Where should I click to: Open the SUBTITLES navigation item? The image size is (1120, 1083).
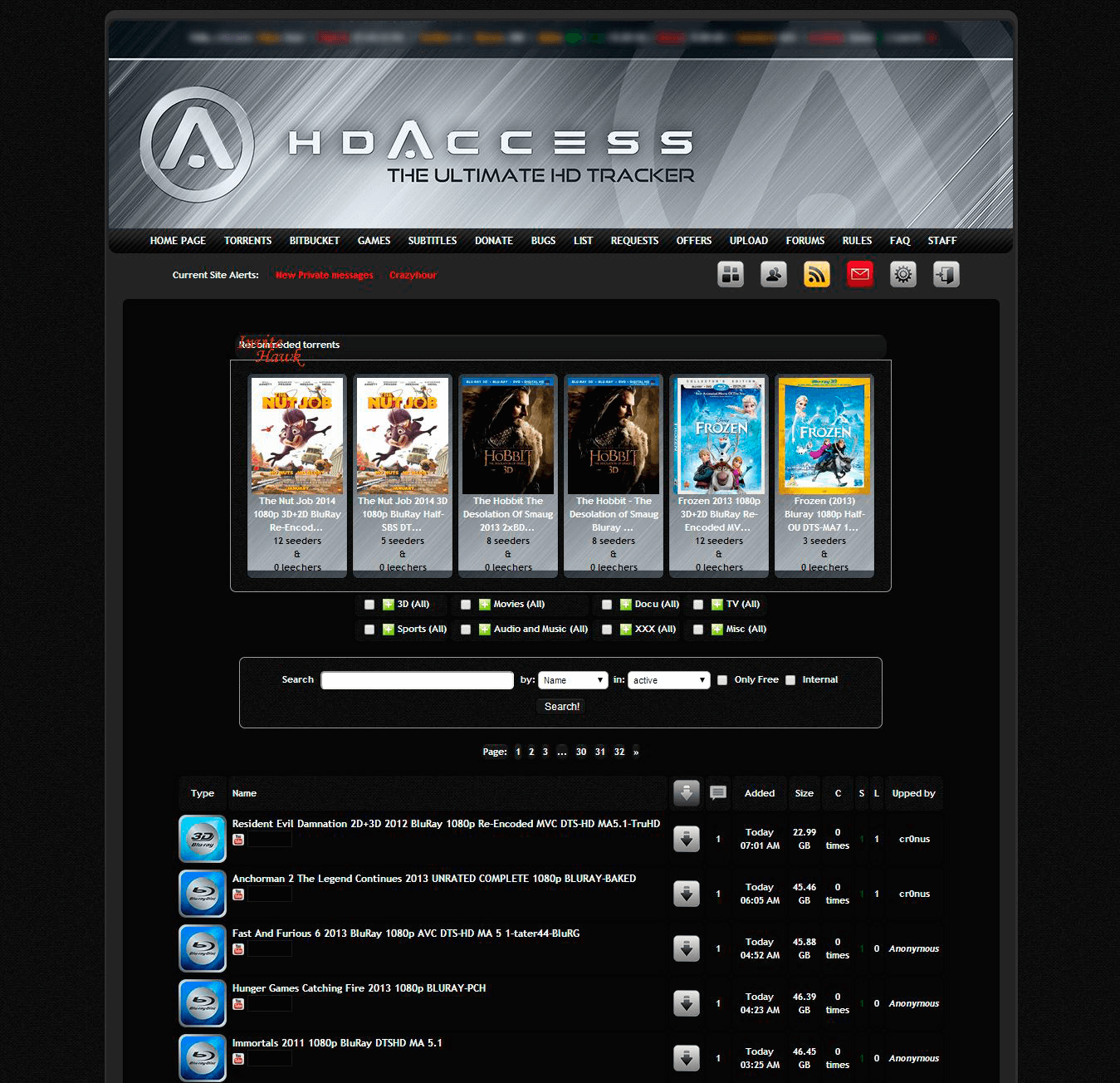[x=433, y=241]
